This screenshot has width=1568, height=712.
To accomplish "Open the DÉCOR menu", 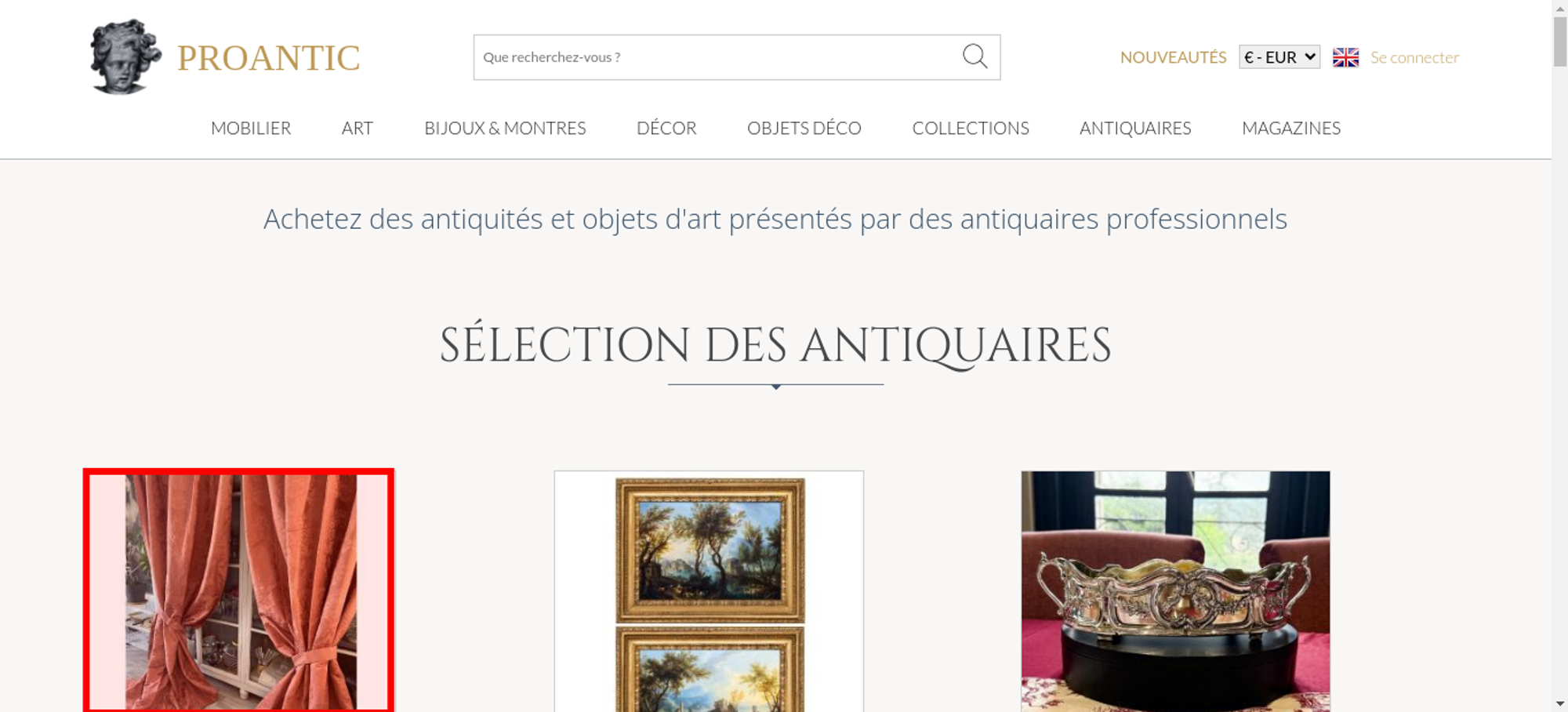I will click(666, 128).
